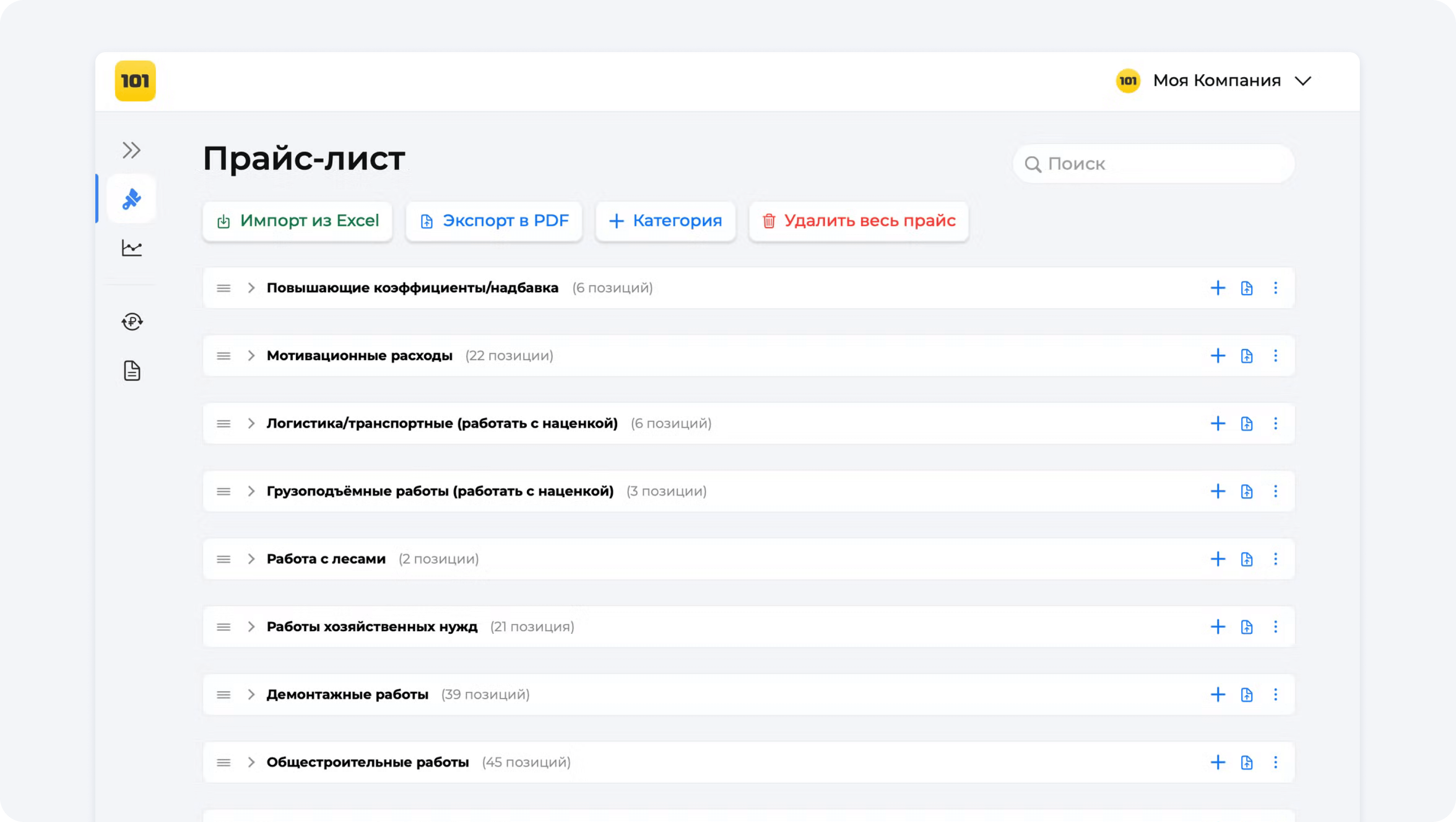Image resolution: width=1456 pixels, height=822 pixels.
Task: Expand Работы хозяйственных нужд category
Action: 251,626
